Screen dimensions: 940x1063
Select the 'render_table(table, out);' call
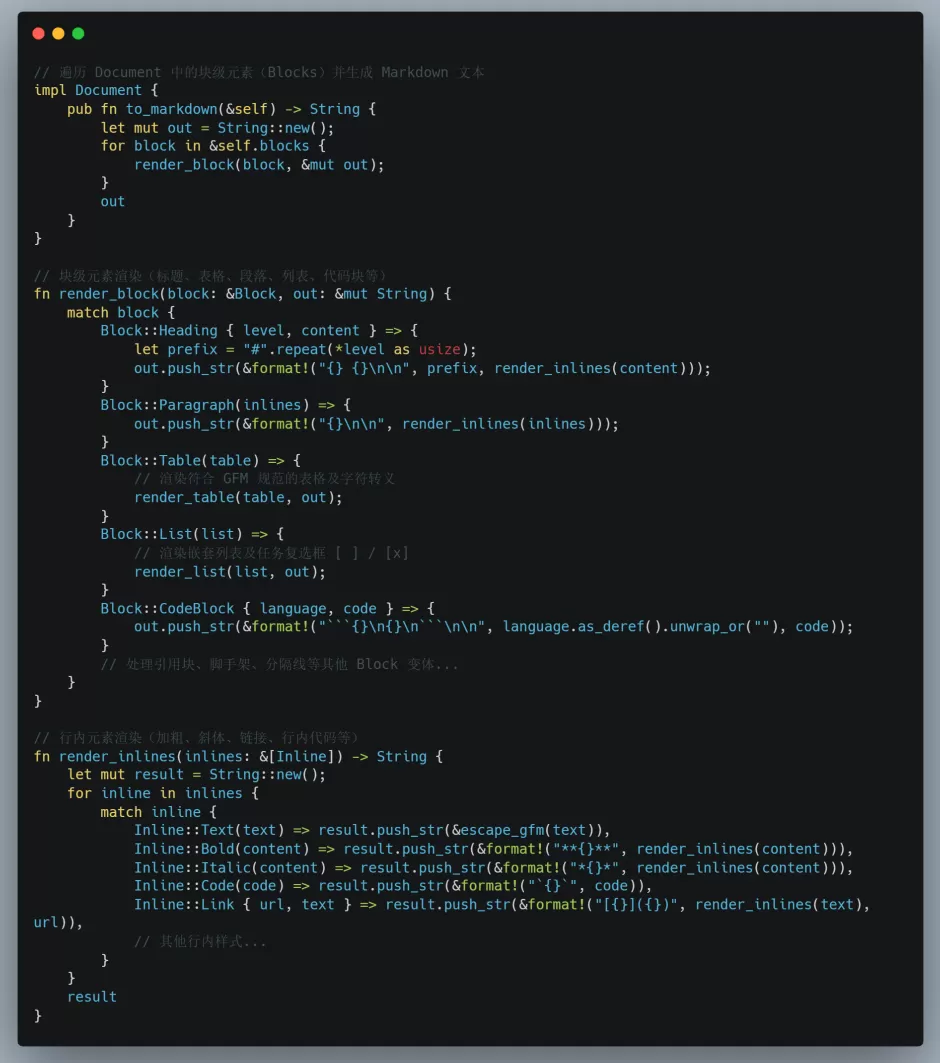[238, 498]
